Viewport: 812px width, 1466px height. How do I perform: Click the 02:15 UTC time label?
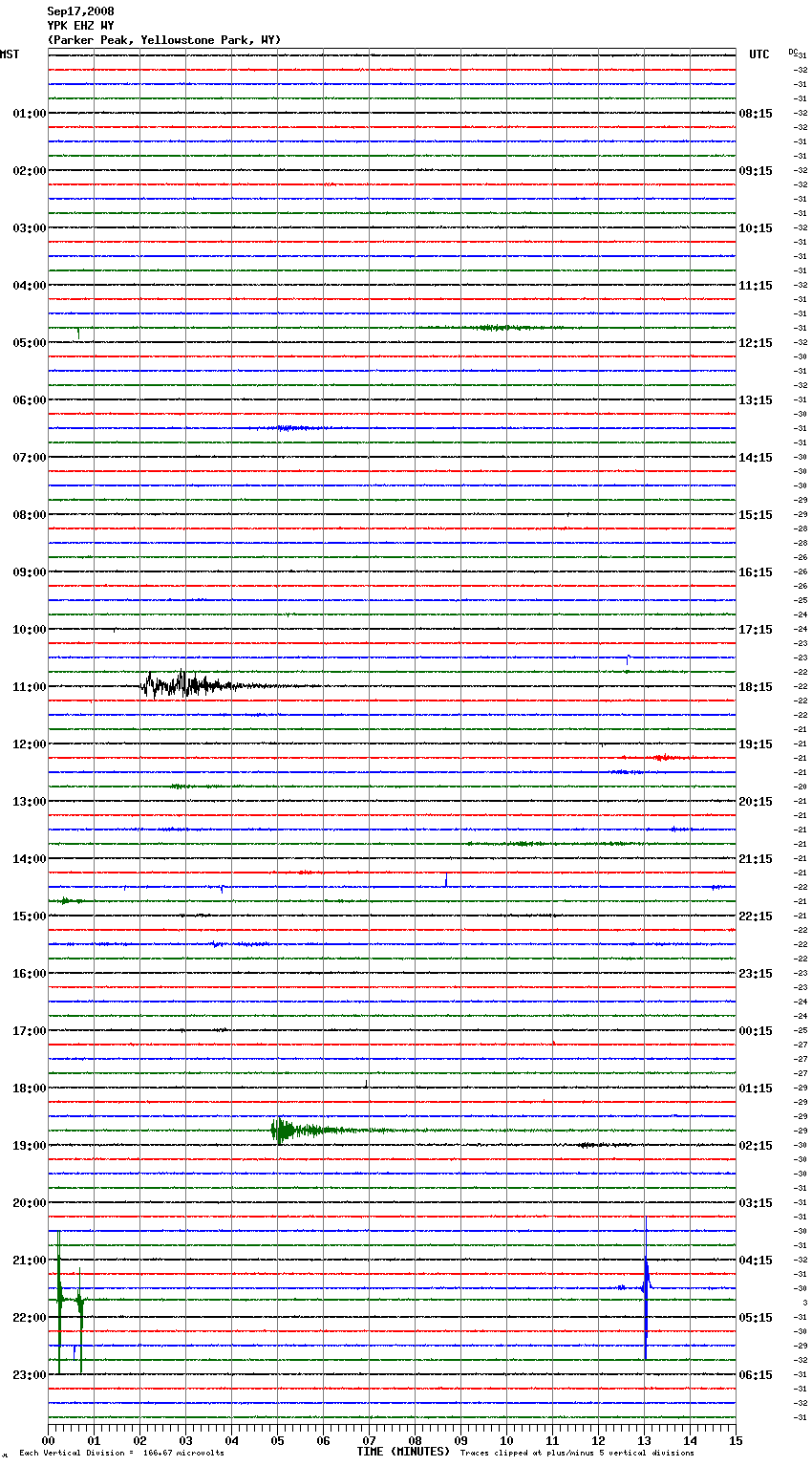click(x=756, y=1146)
